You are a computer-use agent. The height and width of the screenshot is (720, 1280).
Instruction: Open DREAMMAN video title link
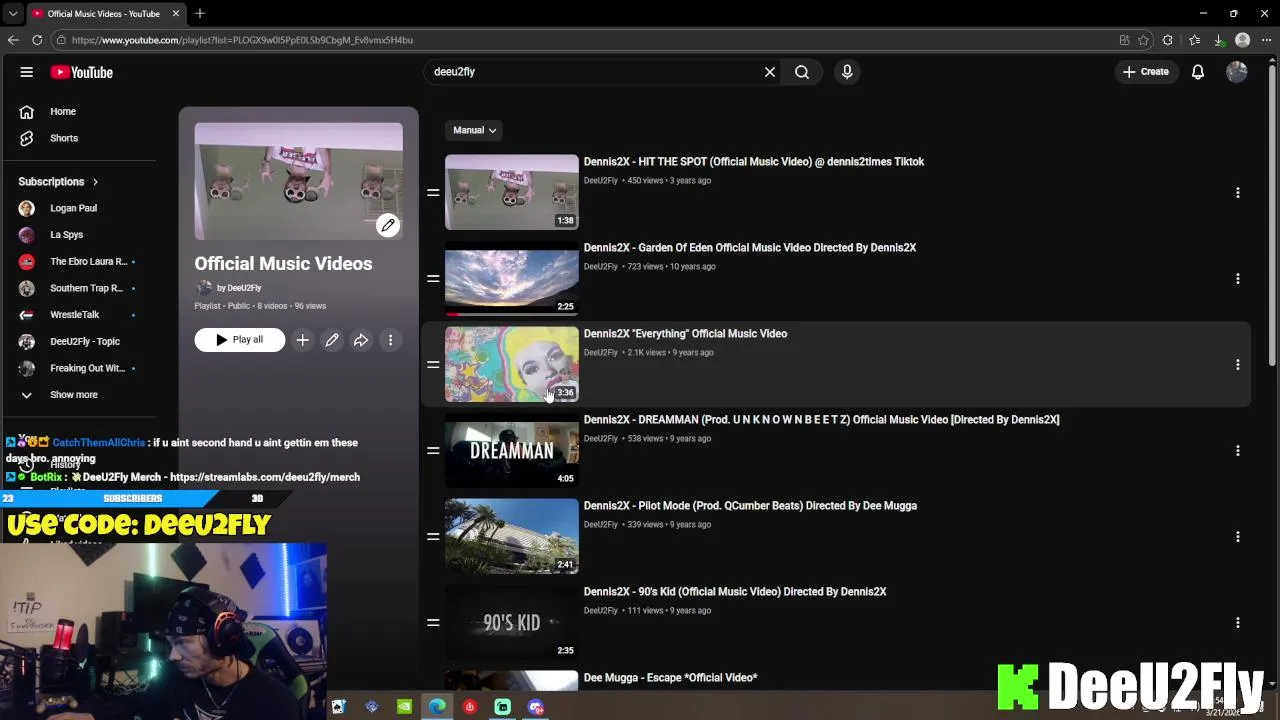[822, 420]
